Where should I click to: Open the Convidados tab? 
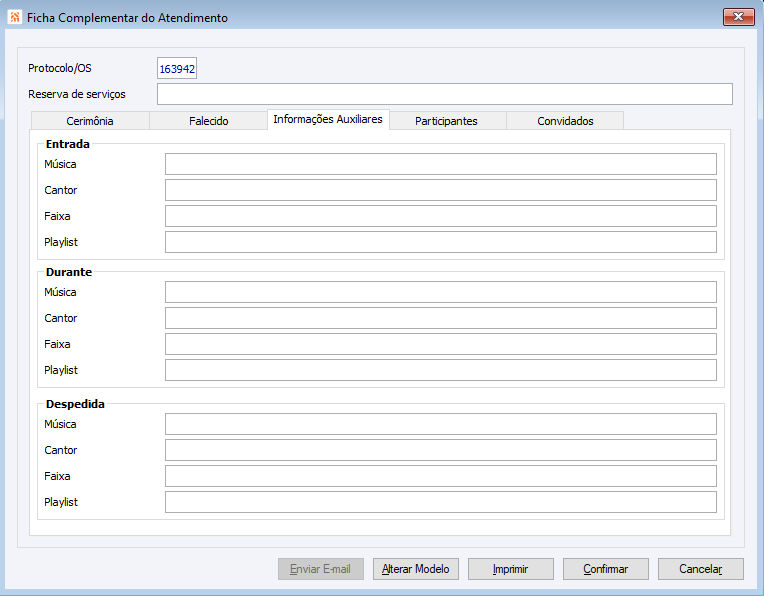(565, 121)
